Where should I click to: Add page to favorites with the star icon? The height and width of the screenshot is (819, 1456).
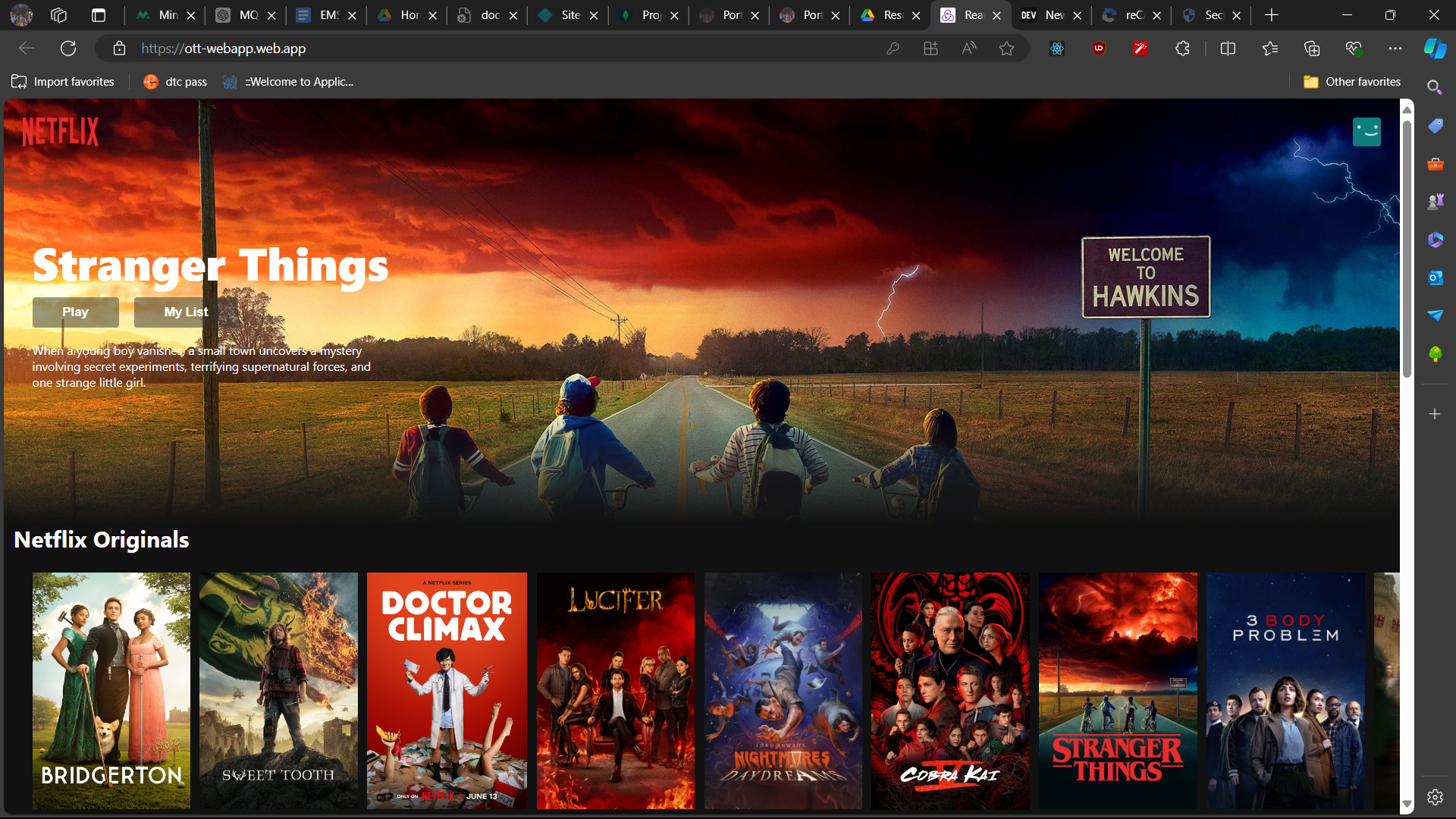click(1006, 49)
